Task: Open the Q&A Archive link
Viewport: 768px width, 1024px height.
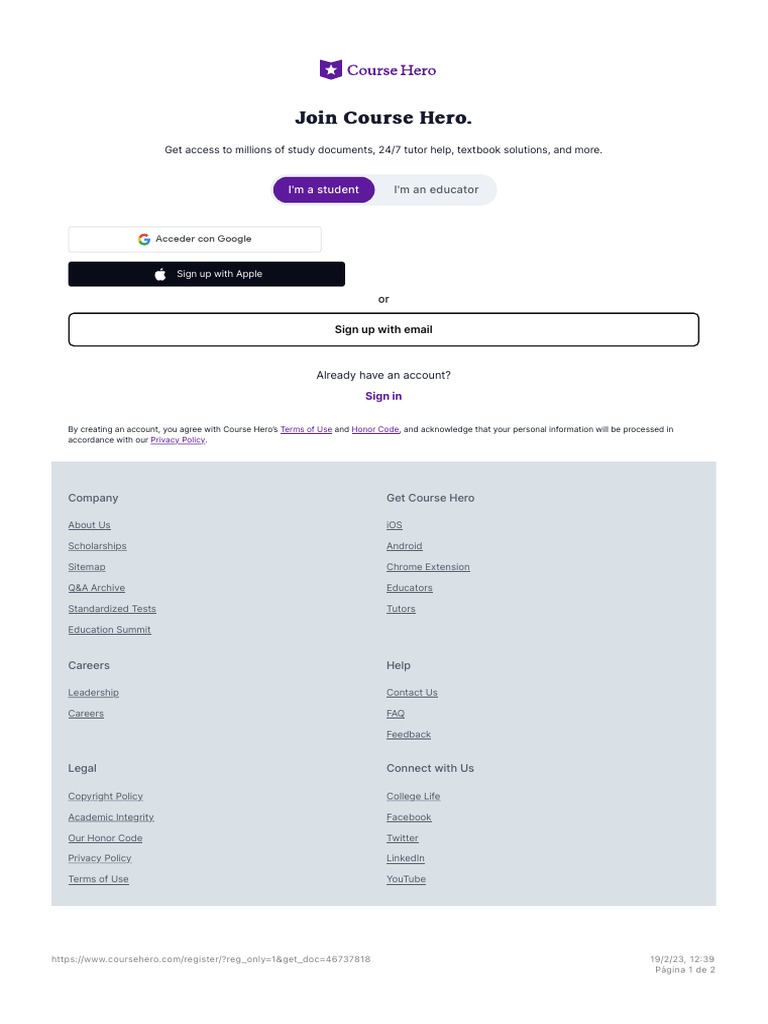Action: point(96,588)
